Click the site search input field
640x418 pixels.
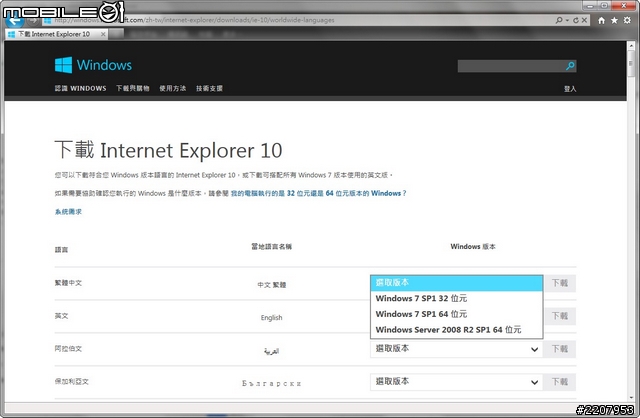tap(511, 66)
